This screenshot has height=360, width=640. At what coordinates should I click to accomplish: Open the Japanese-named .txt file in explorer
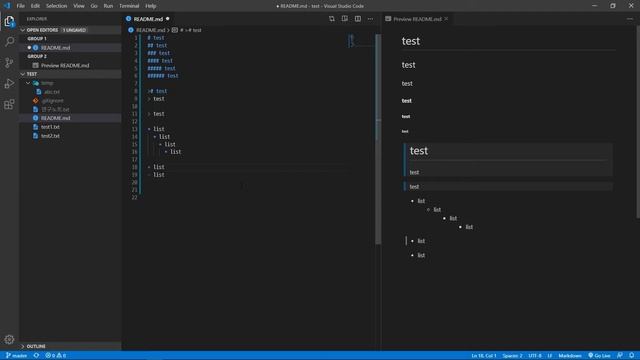pyautogui.click(x=70, y=109)
